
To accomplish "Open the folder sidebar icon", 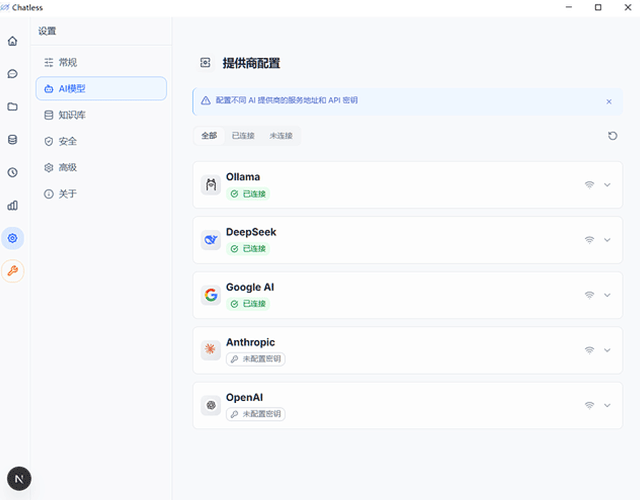I will (13, 107).
